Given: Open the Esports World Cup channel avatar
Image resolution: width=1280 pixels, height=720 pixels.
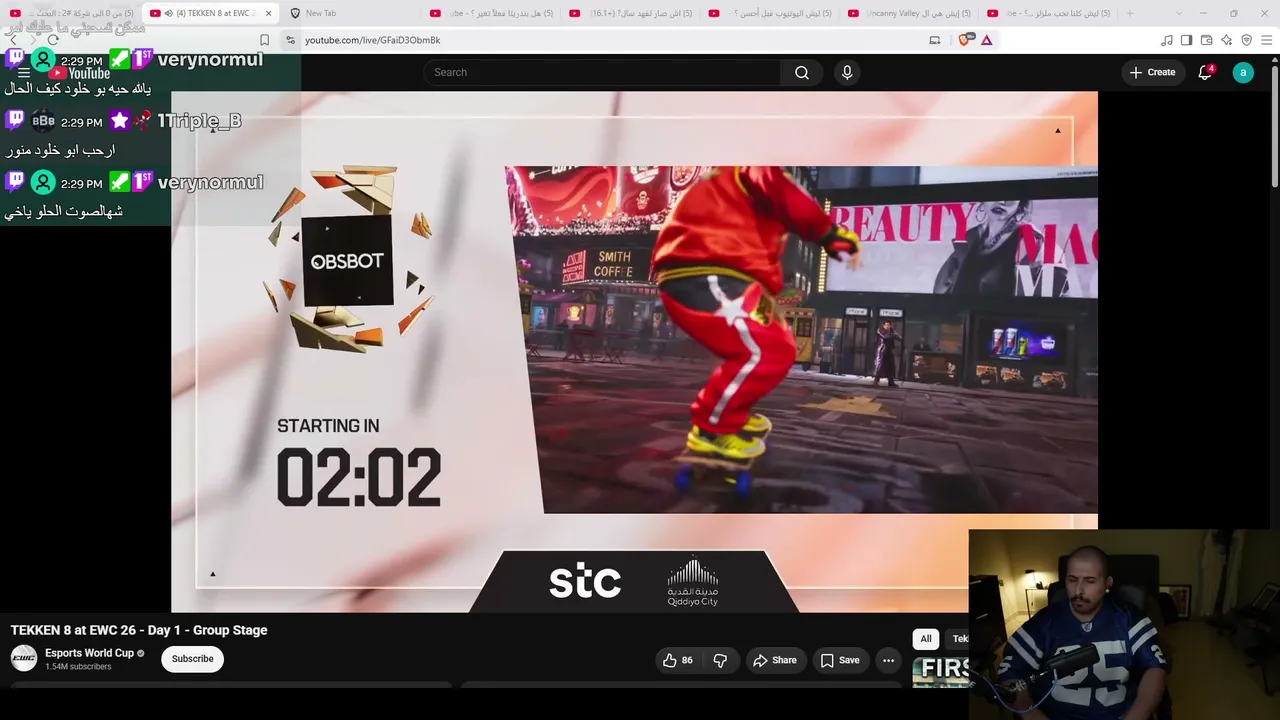Looking at the screenshot, I should pyautogui.click(x=24, y=658).
